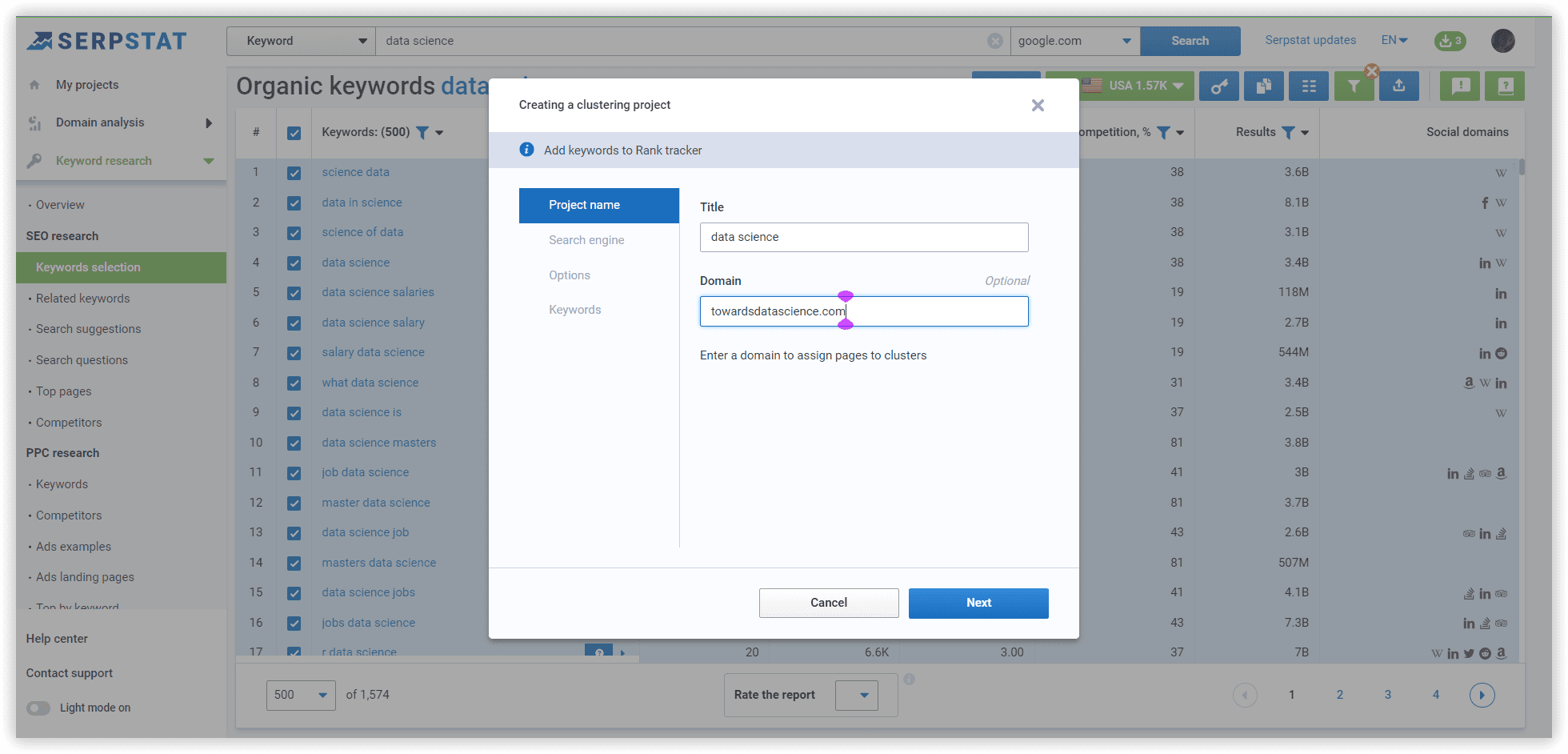Click the green filter funnel button

pyautogui.click(x=1354, y=86)
